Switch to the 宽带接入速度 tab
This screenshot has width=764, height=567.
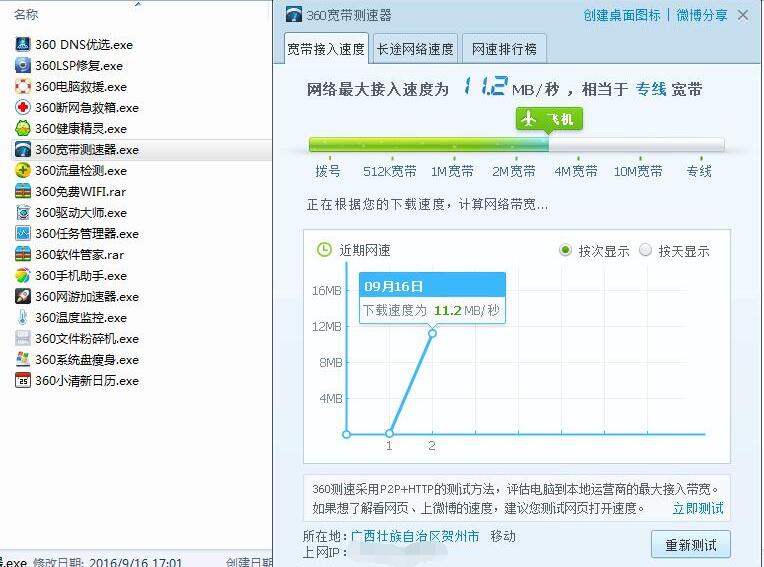tap(326, 49)
